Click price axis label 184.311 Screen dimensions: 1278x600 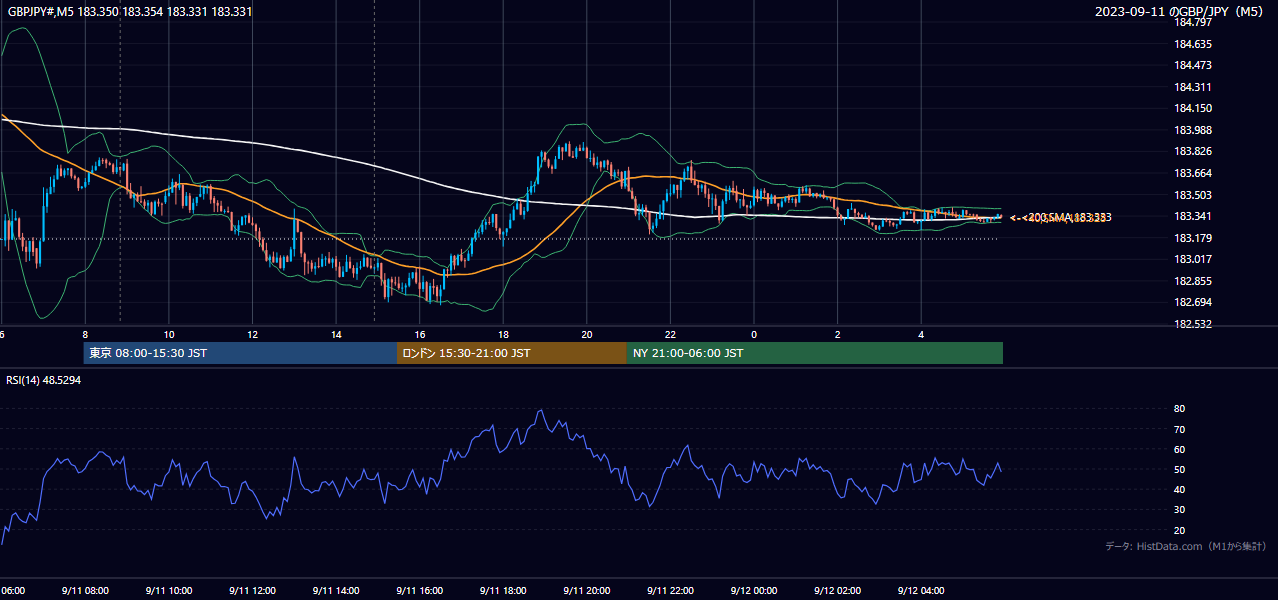1193,87
